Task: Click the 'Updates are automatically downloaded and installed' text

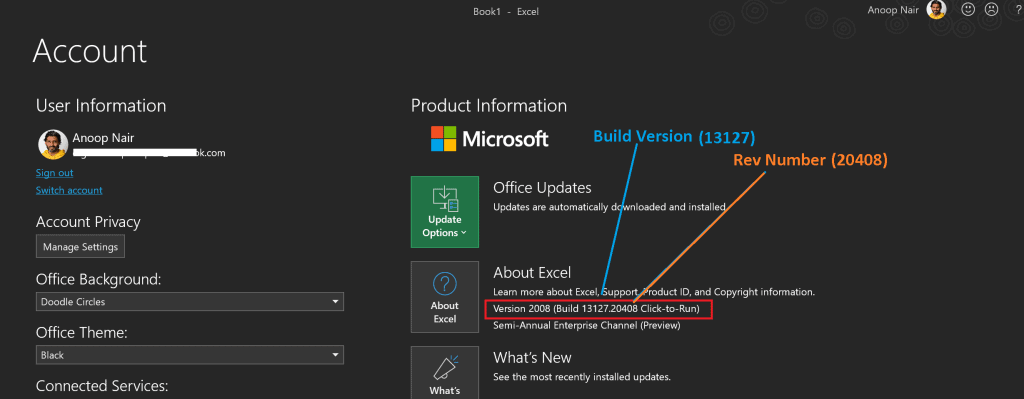Action: coord(609,207)
